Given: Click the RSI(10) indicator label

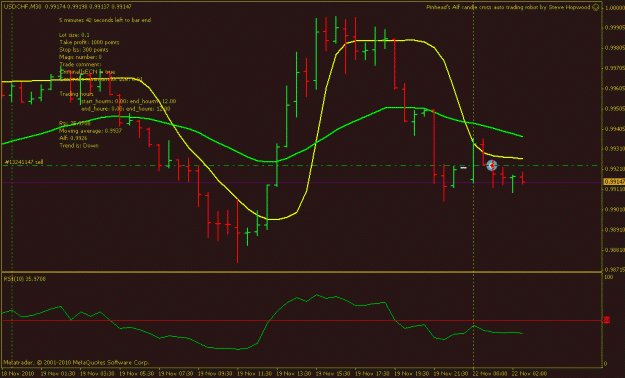Looking at the screenshot, I should click(x=25, y=279).
